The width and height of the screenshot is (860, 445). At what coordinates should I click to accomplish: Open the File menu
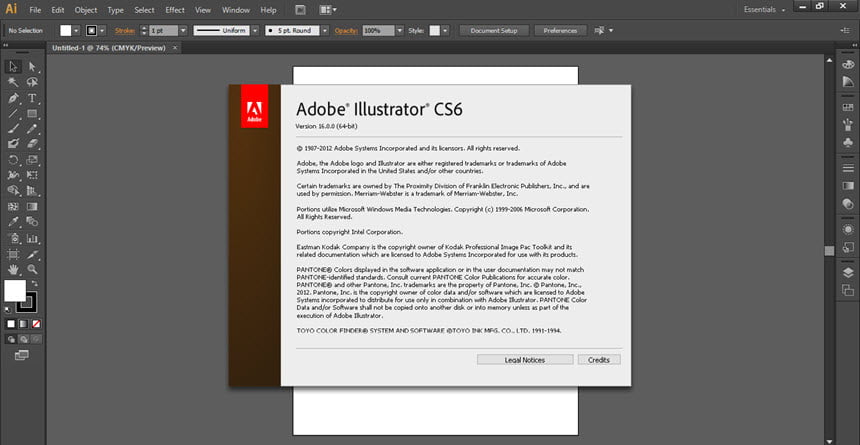35,10
